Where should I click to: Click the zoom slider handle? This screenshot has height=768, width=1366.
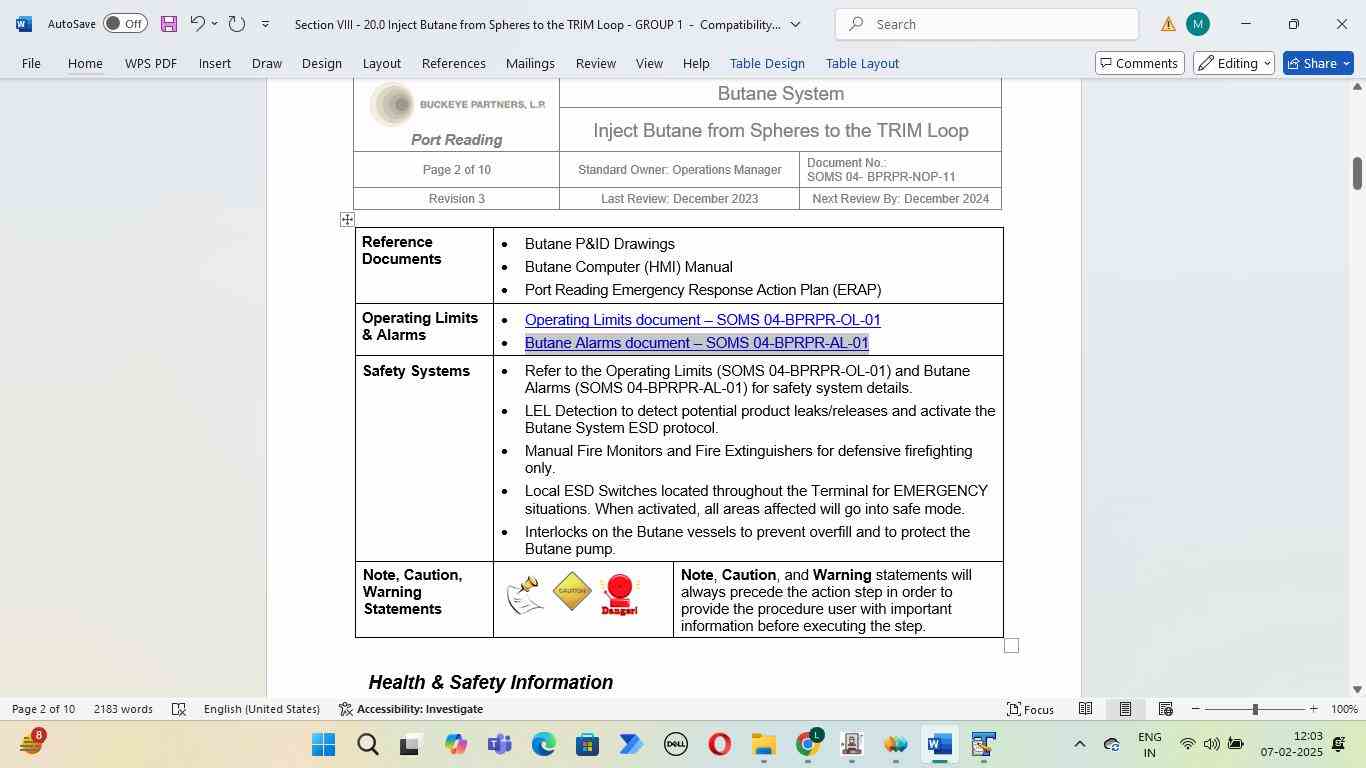(1255, 709)
